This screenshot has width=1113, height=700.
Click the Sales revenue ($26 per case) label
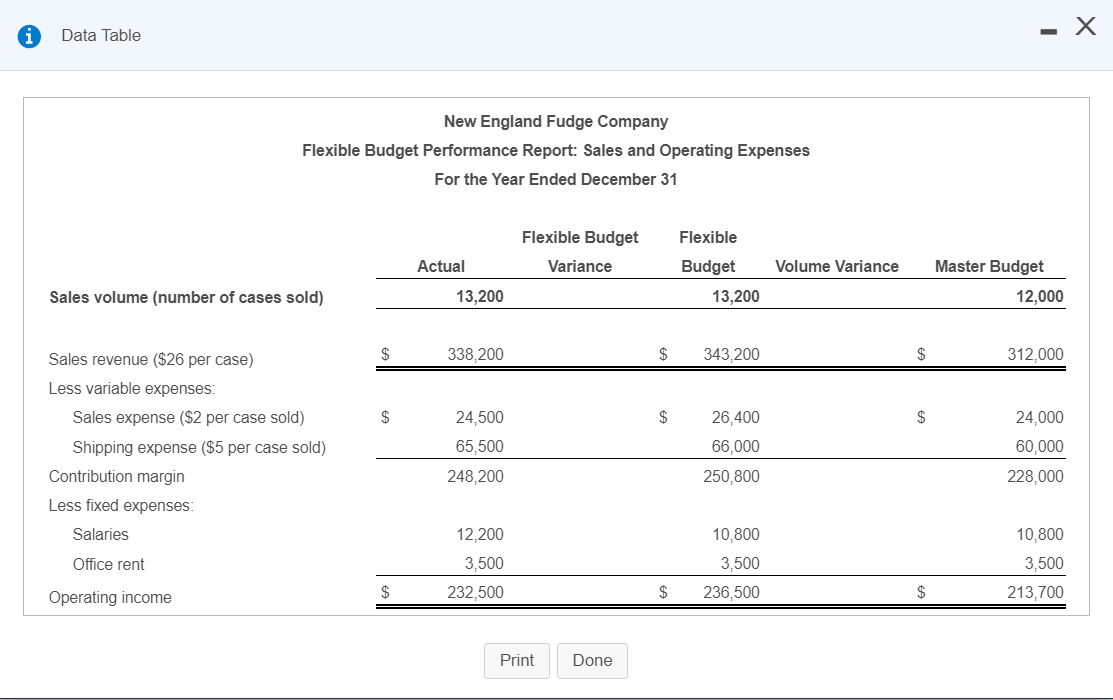[151, 359]
